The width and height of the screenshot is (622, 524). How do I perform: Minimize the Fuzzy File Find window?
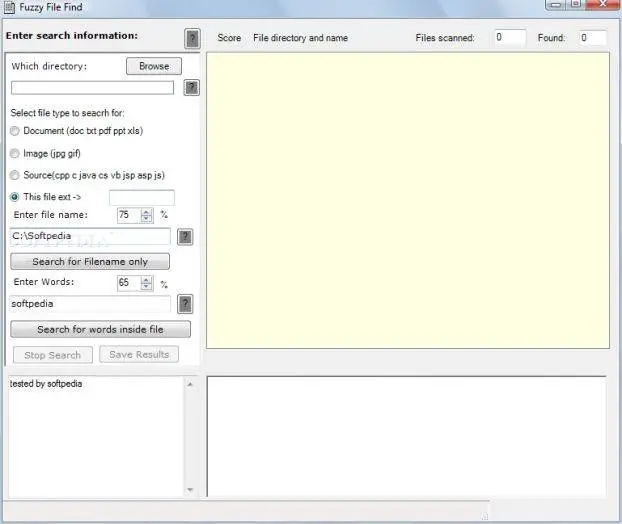556,5
